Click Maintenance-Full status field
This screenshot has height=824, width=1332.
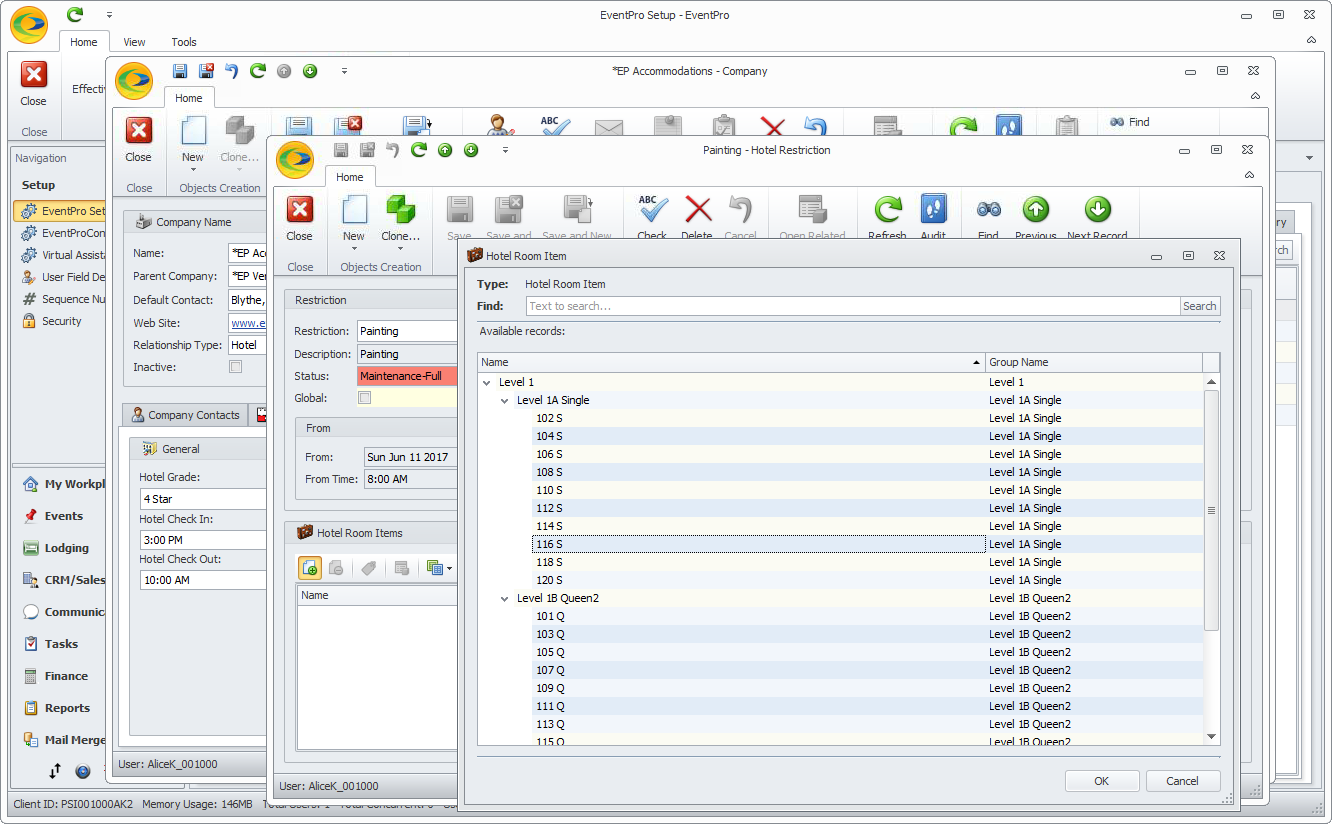[x=407, y=376]
